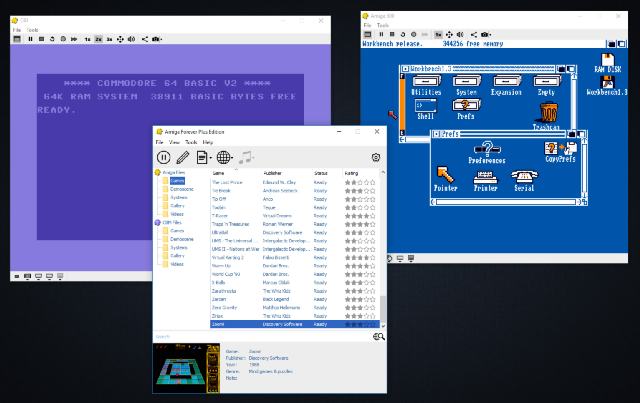
Task: Open the View menu in Amiga Forever
Action: (x=174, y=142)
